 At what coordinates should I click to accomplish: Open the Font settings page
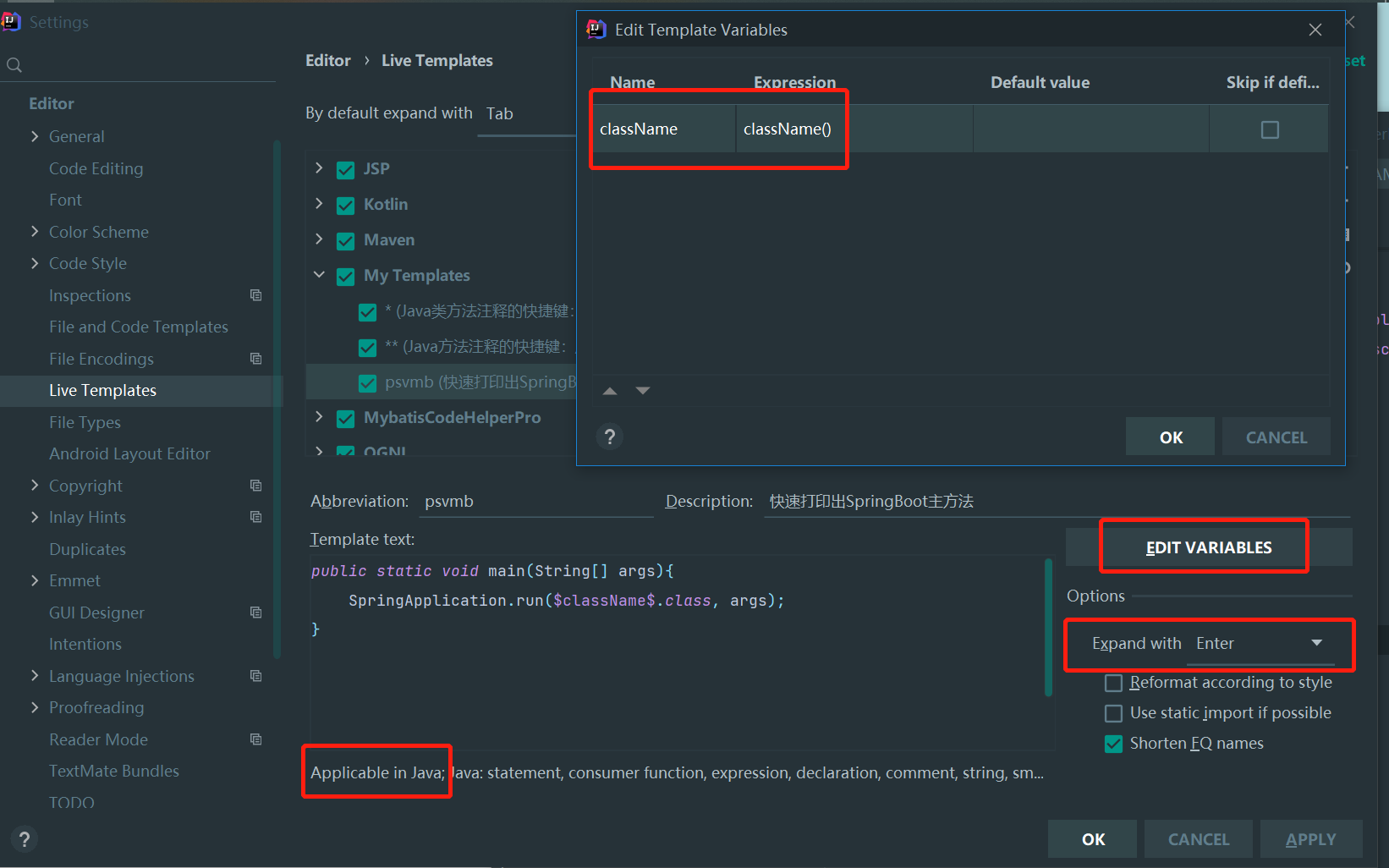click(x=65, y=200)
